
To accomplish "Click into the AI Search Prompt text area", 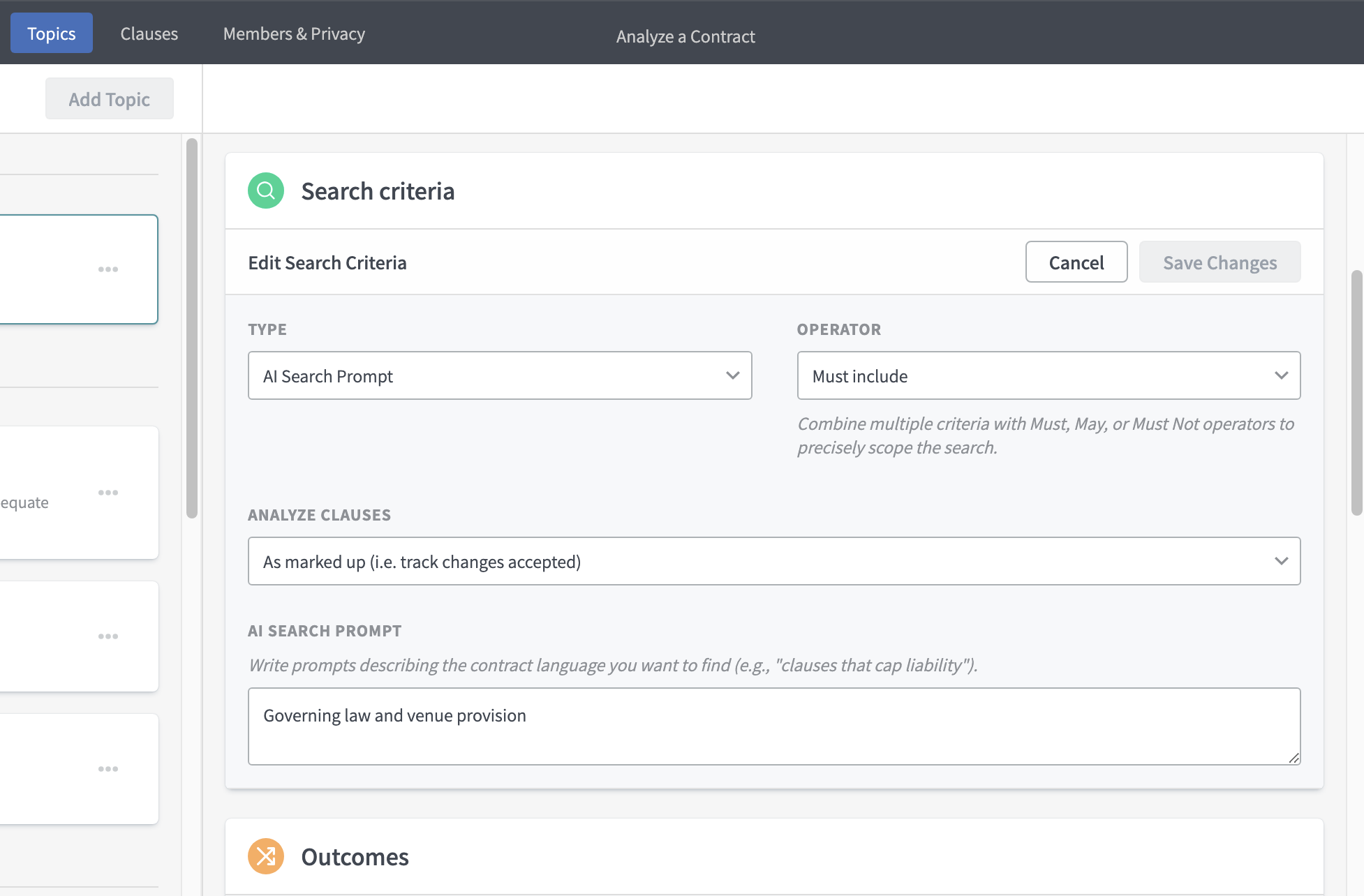I will [x=774, y=726].
